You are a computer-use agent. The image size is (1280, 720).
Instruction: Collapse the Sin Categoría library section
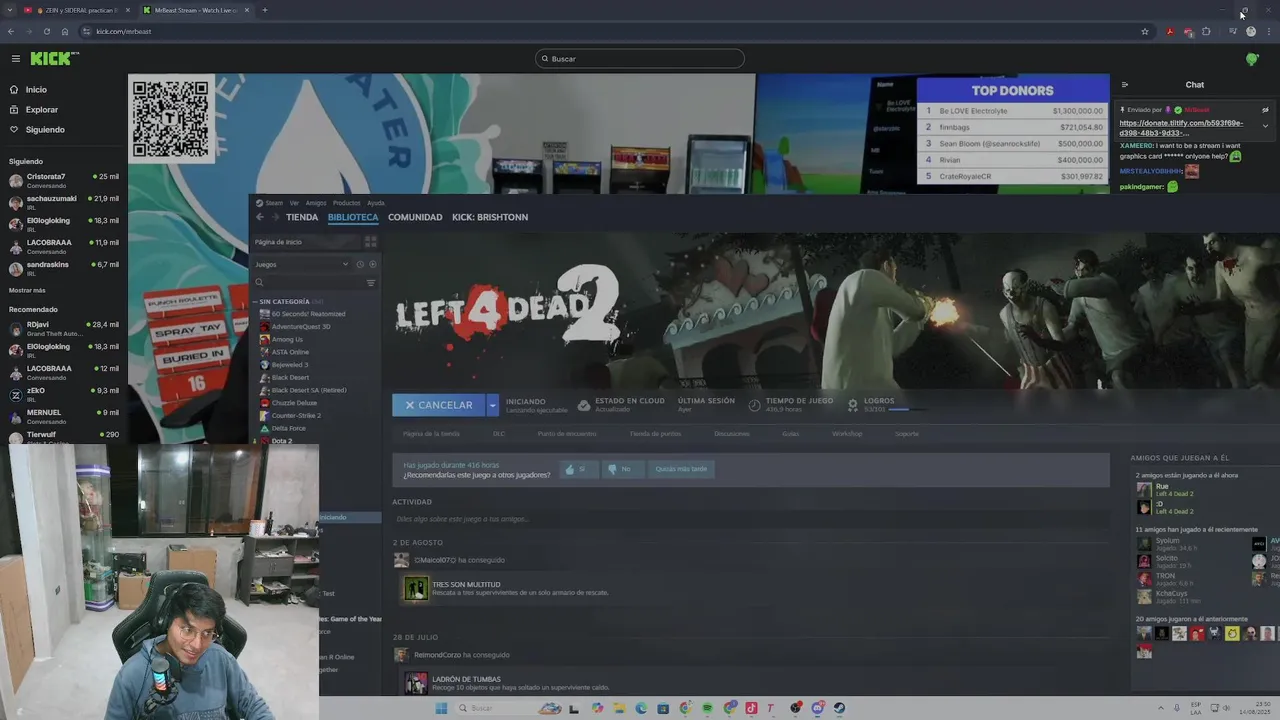tap(255, 301)
